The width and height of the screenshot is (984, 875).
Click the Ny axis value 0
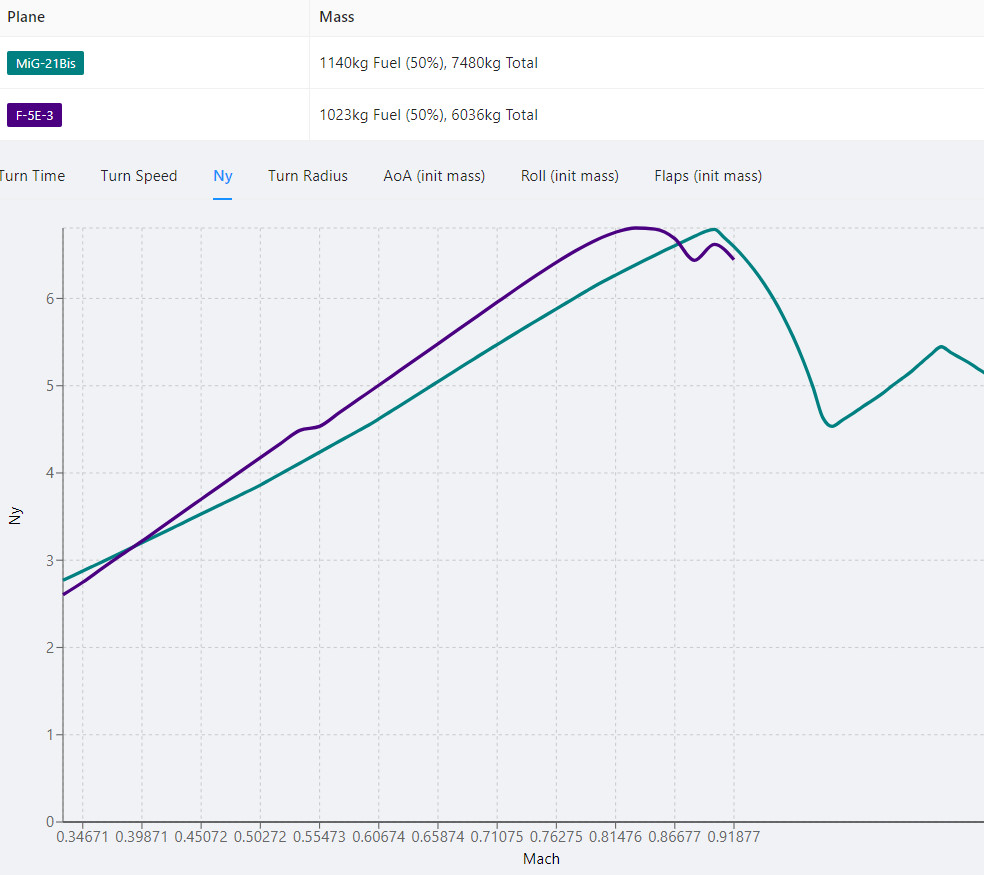tap(50, 822)
